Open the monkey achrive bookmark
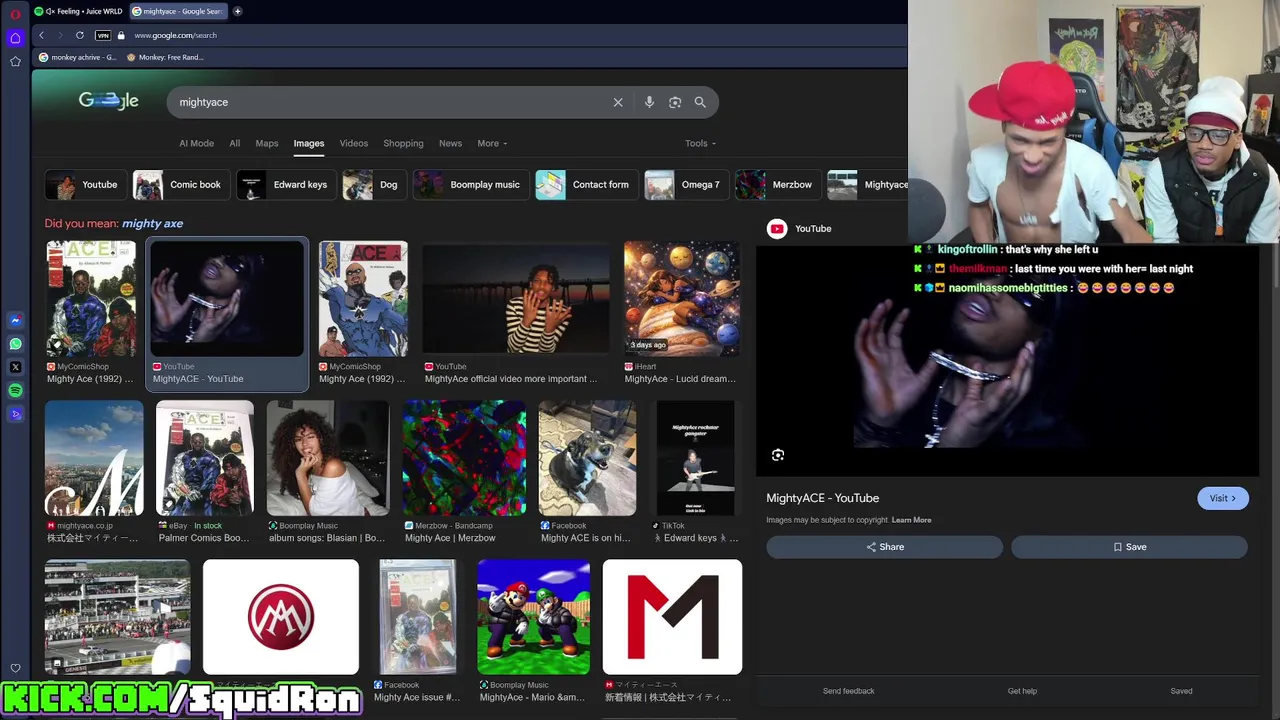Screen dimensions: 1280x720 pos(77,57)
